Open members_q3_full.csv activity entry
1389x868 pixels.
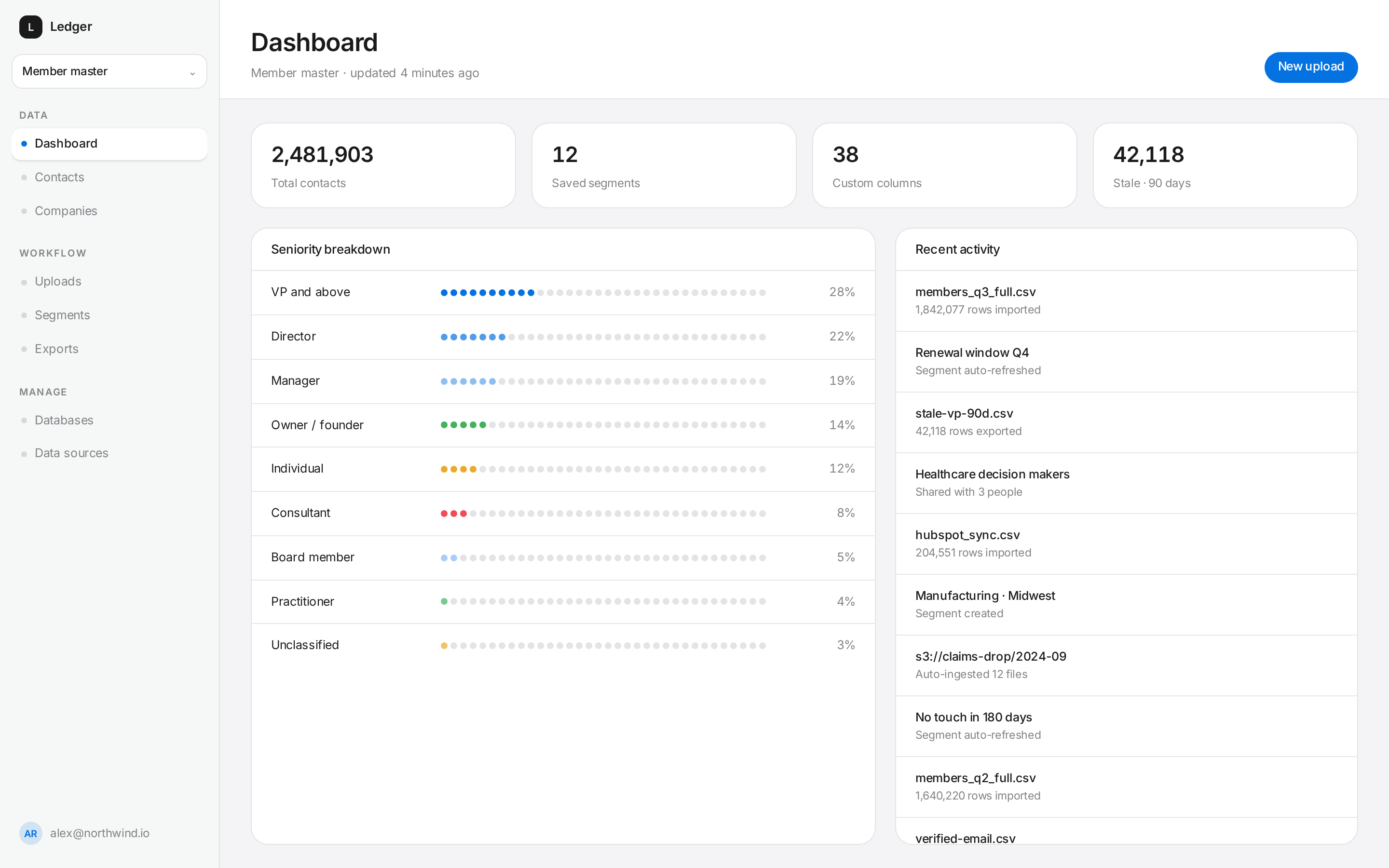pyautogui.click(x=1126, y=301)
